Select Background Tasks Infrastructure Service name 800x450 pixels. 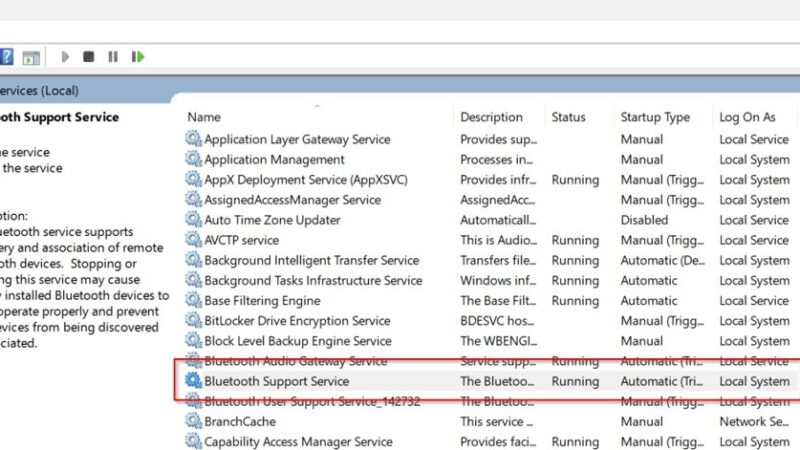point(313,281)
